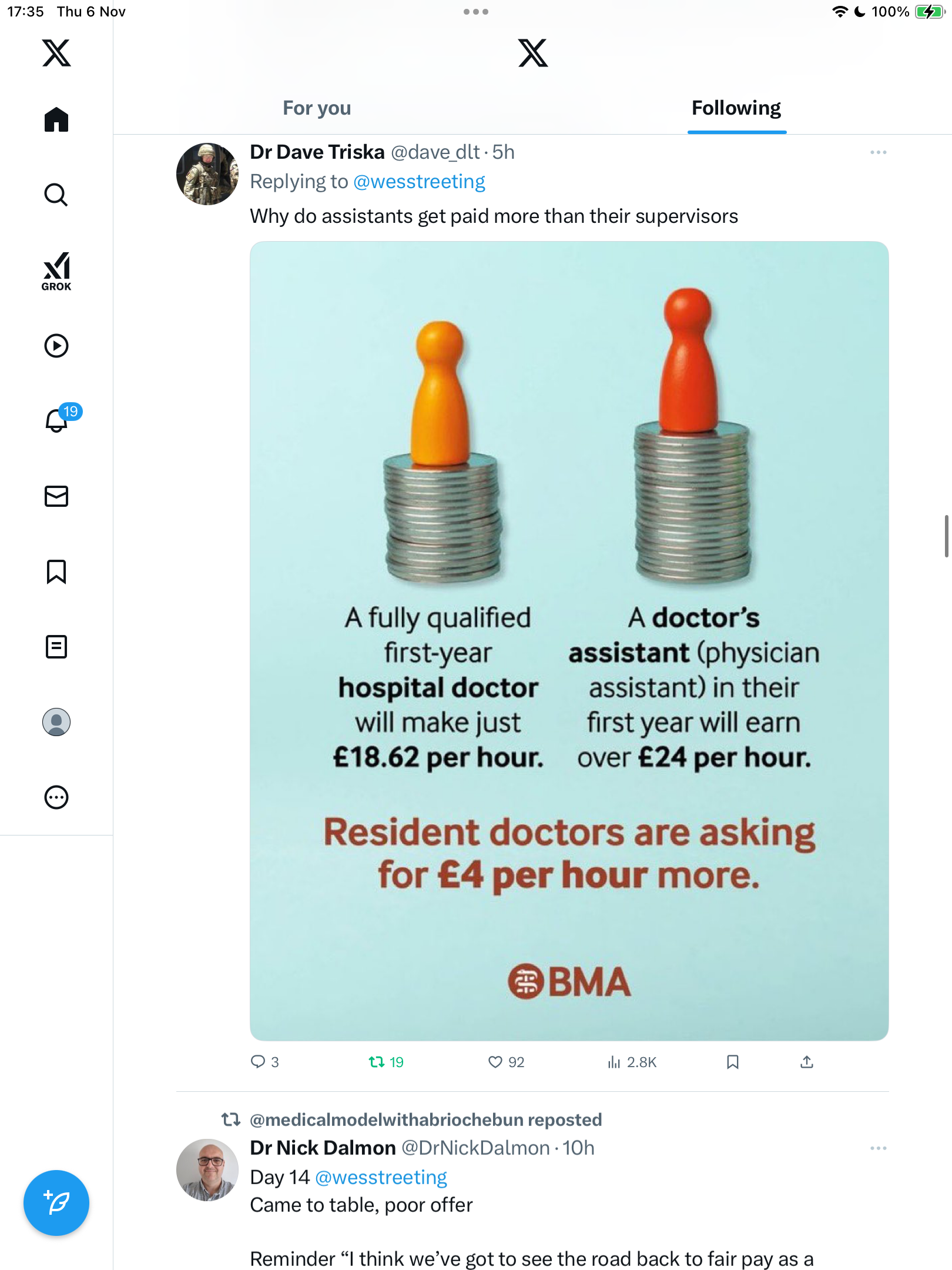
Task: Like Dr Dave Triska's post
Action: pos(495,1062)
